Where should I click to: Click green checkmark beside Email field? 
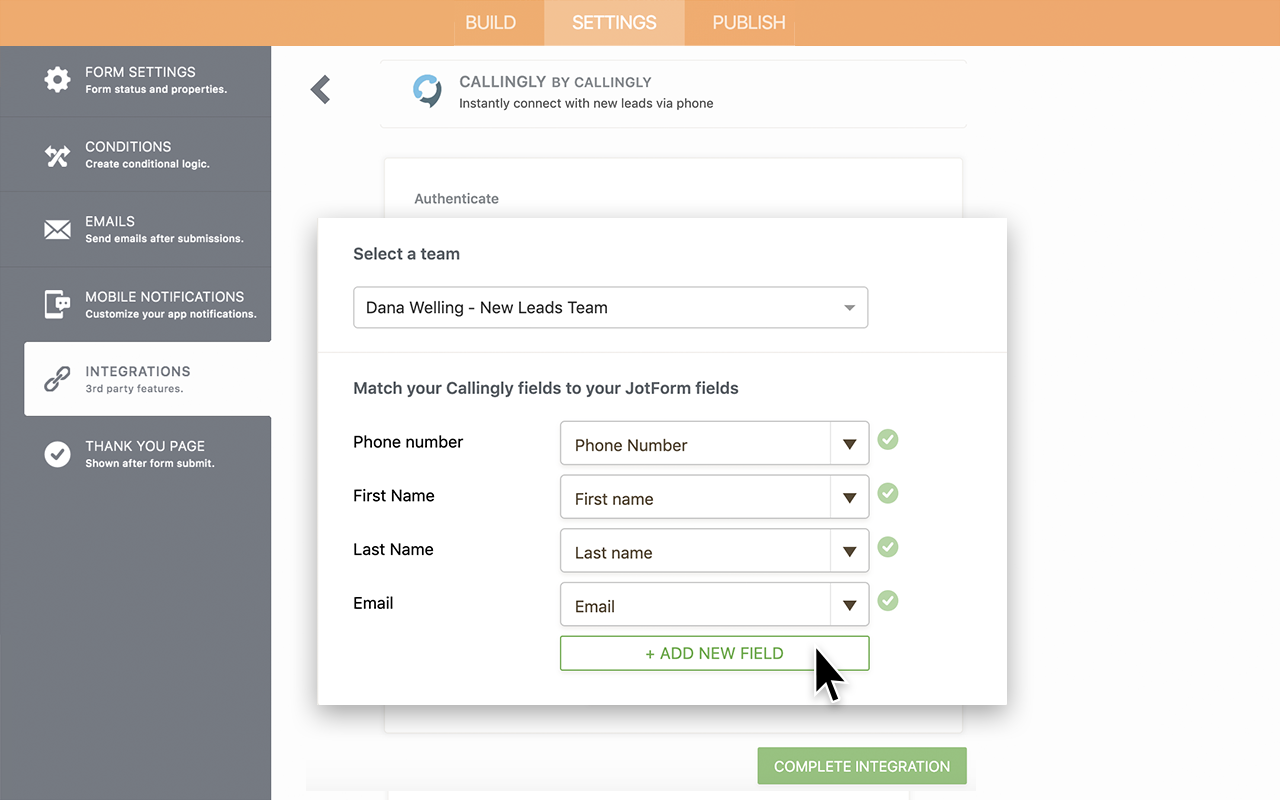(x=888, y=601)
